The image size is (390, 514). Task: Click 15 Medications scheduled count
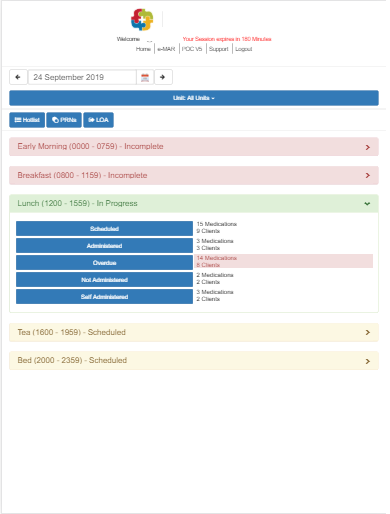[x=217, y=224]
